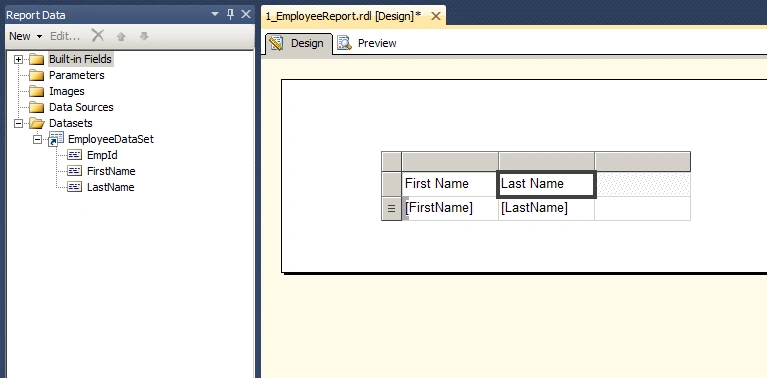
Task: Select the Data Sources folder icon
Action: 37,107
